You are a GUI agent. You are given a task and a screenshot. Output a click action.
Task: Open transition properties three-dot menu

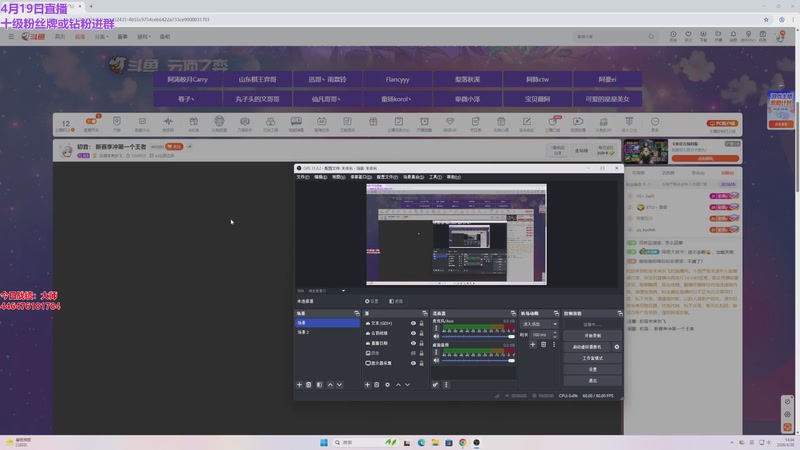coord(554,345)
